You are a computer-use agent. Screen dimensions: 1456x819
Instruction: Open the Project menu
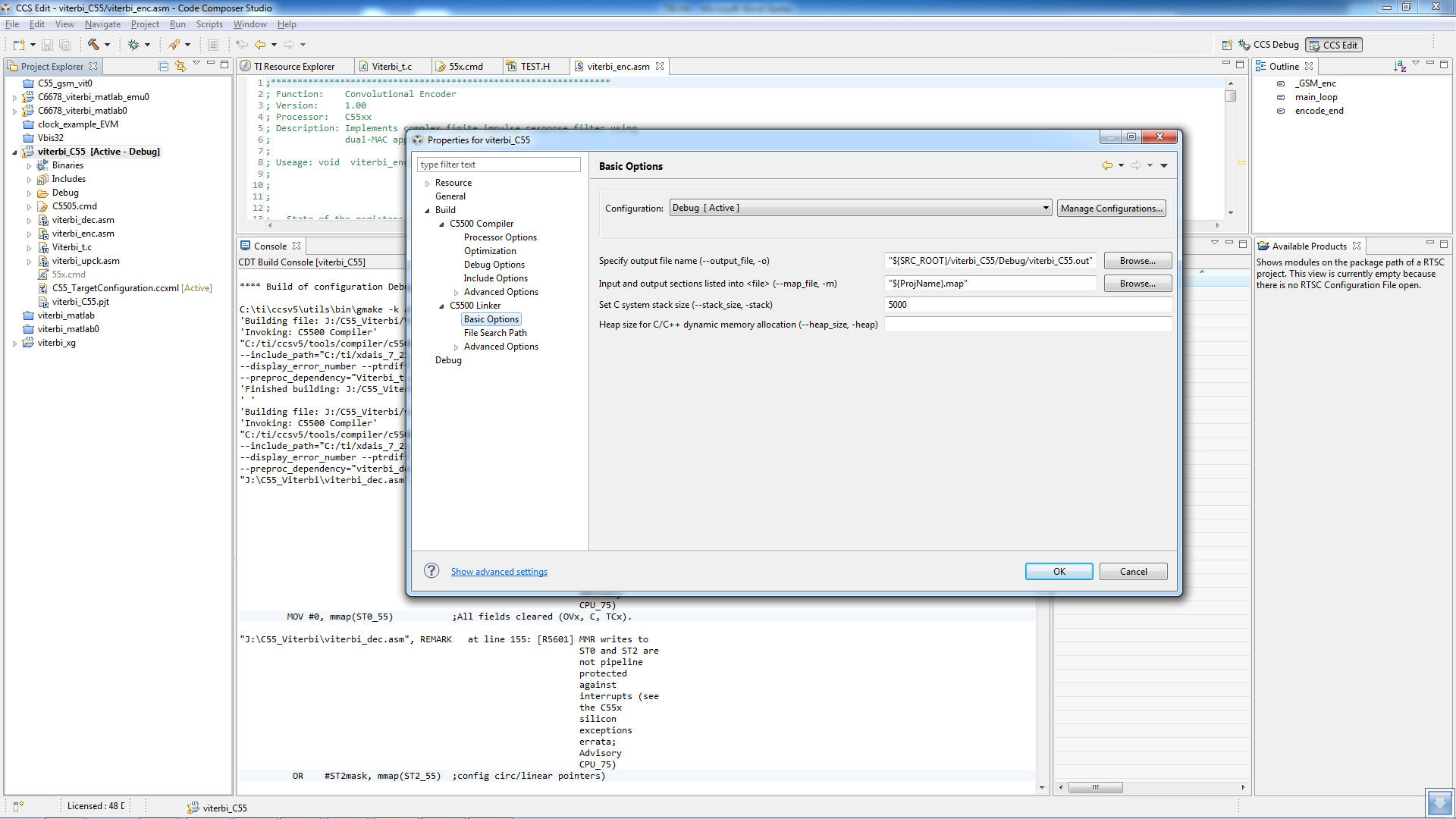tap(144, 24)
